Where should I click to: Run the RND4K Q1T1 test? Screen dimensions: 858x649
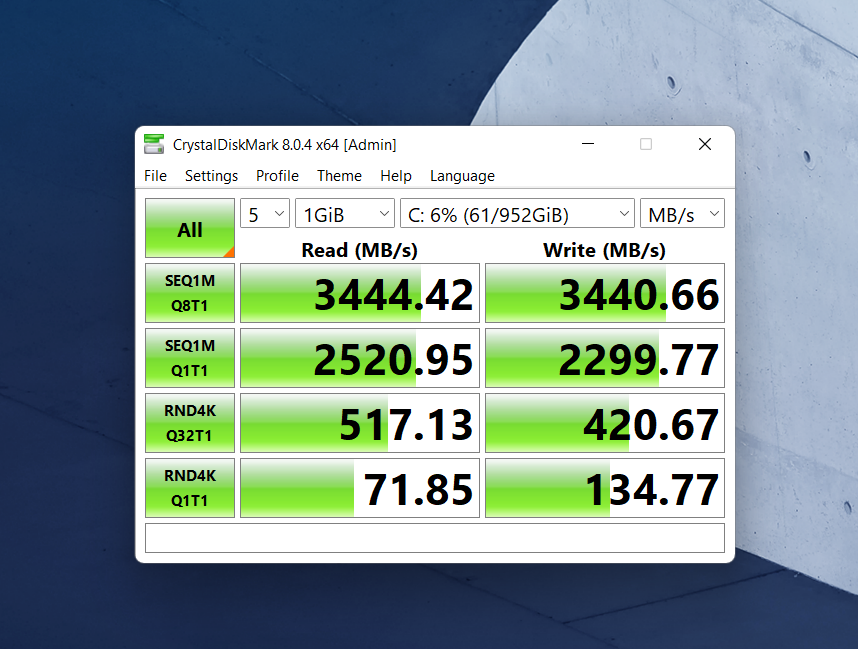tap(190, 488)
